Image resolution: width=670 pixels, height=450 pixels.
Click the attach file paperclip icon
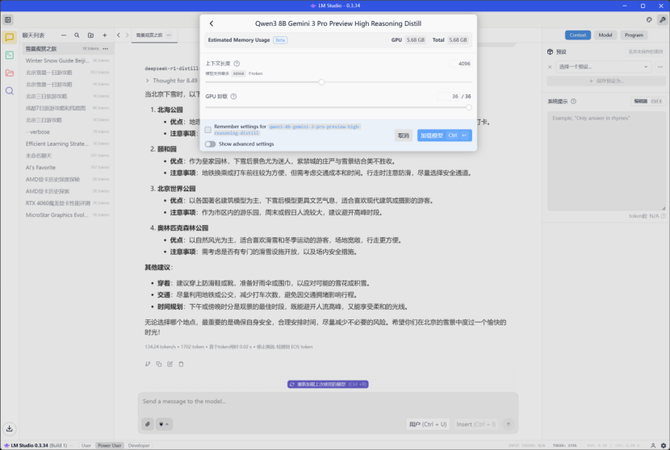pyautogui.click(x=148, y=424)
